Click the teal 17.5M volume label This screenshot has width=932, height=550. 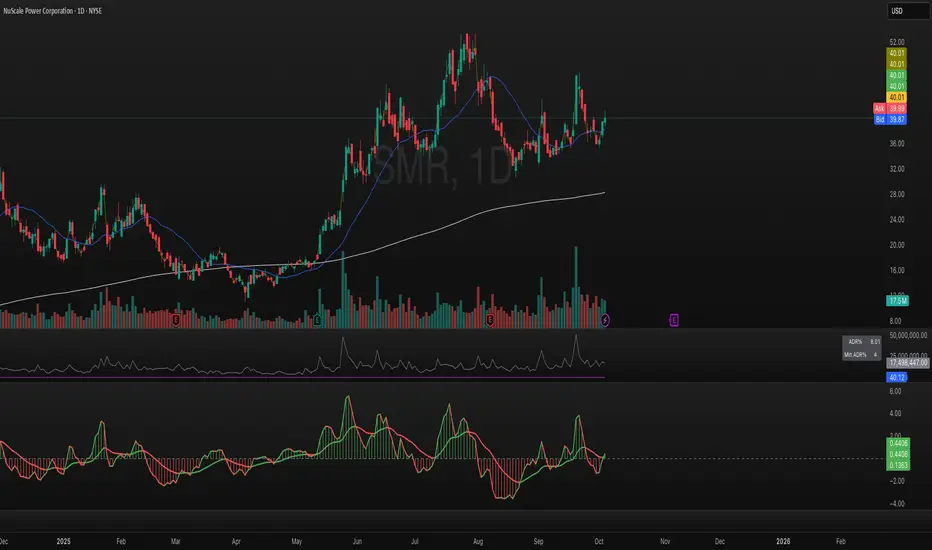[897, 301]
